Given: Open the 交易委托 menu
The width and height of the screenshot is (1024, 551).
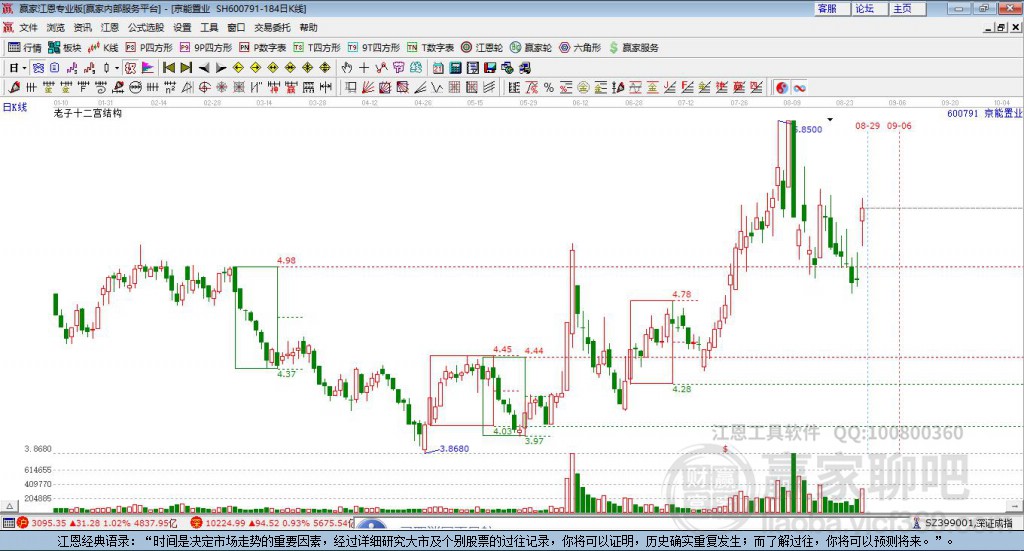Looking at the screenshot, I should click(x=272, y=27).
